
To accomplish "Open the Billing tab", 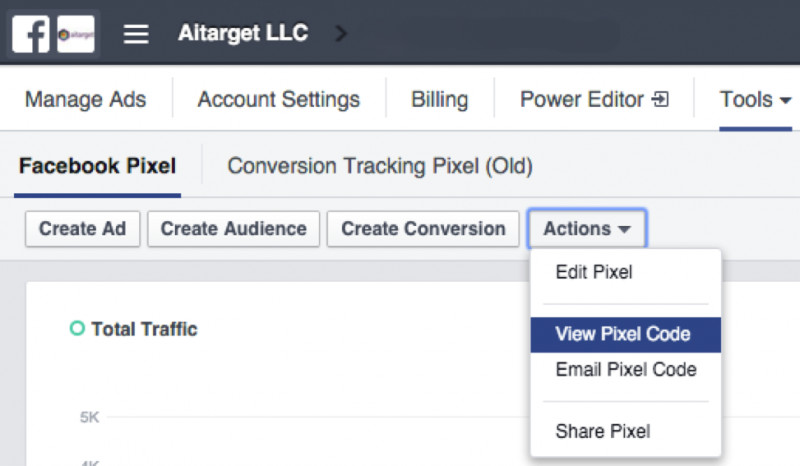I will [439, 99].
